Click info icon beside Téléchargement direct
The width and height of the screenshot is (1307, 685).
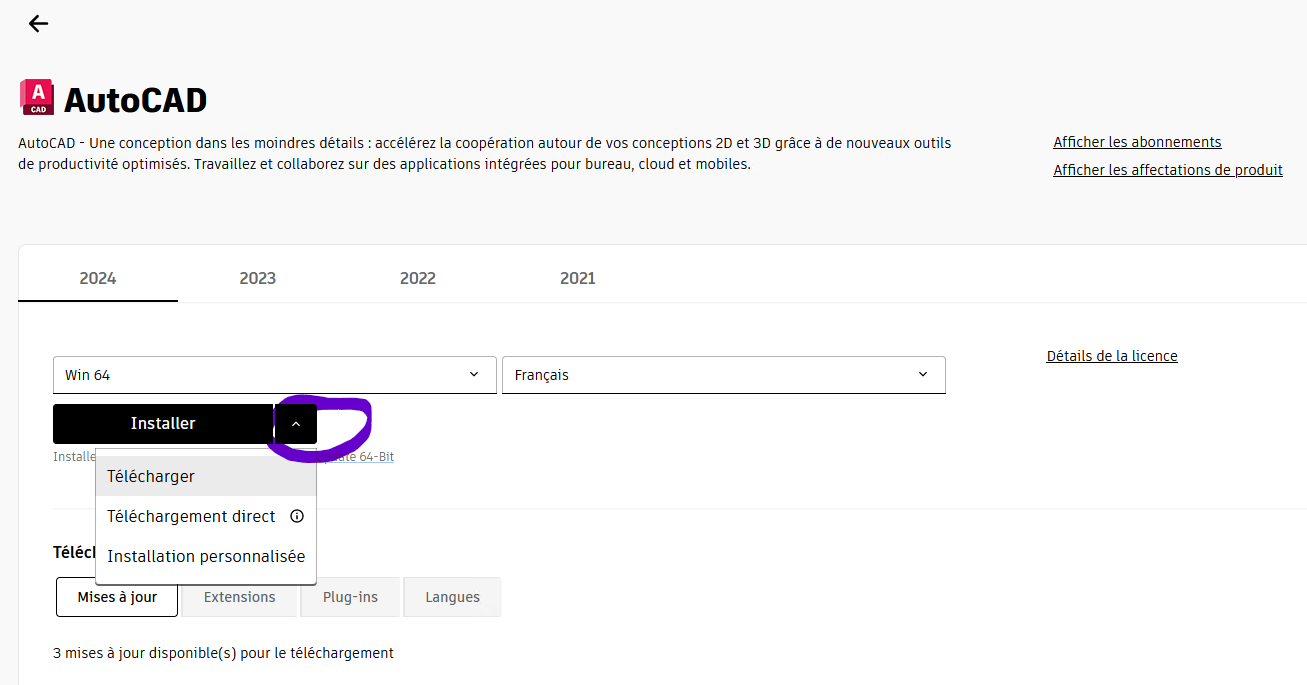[296, 517]
